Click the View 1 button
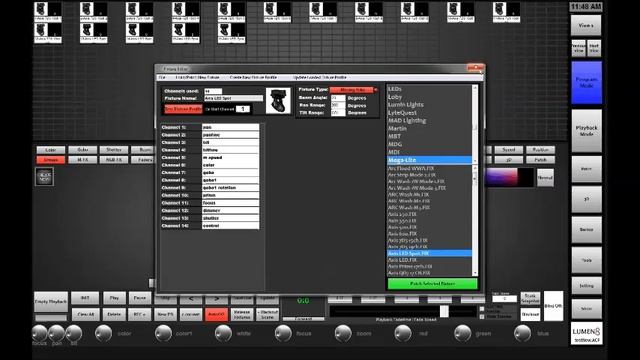 pos(586,25)
